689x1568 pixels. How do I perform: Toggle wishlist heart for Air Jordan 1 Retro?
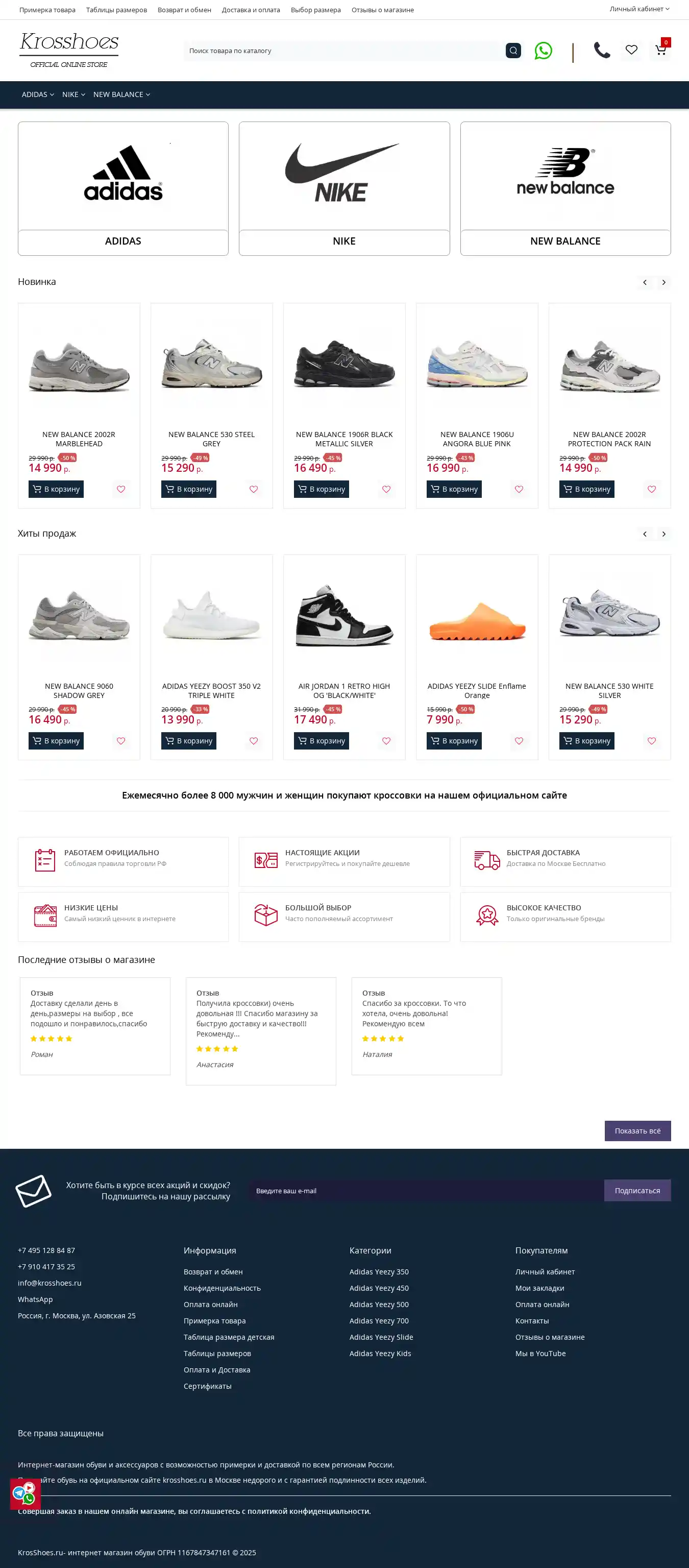pyautogui.click(x=386, y=741)
